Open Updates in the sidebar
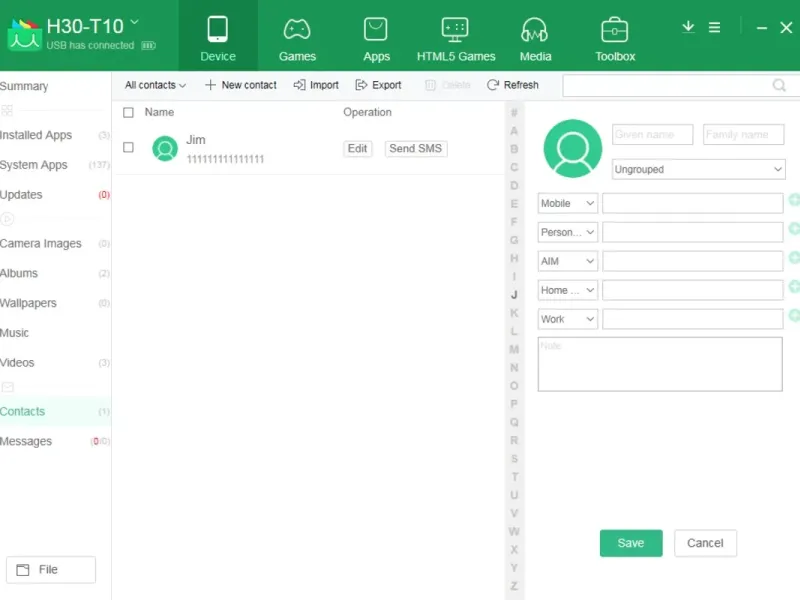This screenshot has height=600, width=800. click(x=55, y=194)
